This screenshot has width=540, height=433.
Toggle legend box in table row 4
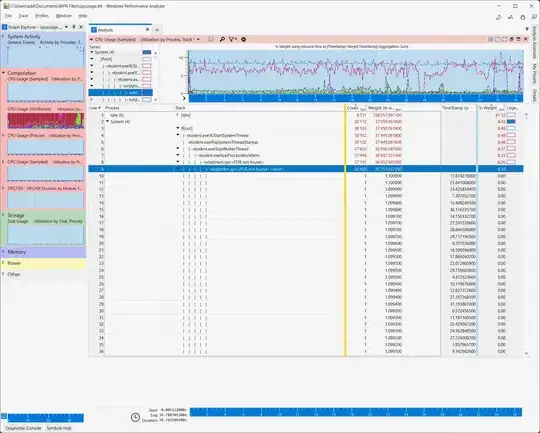[511, 135]
